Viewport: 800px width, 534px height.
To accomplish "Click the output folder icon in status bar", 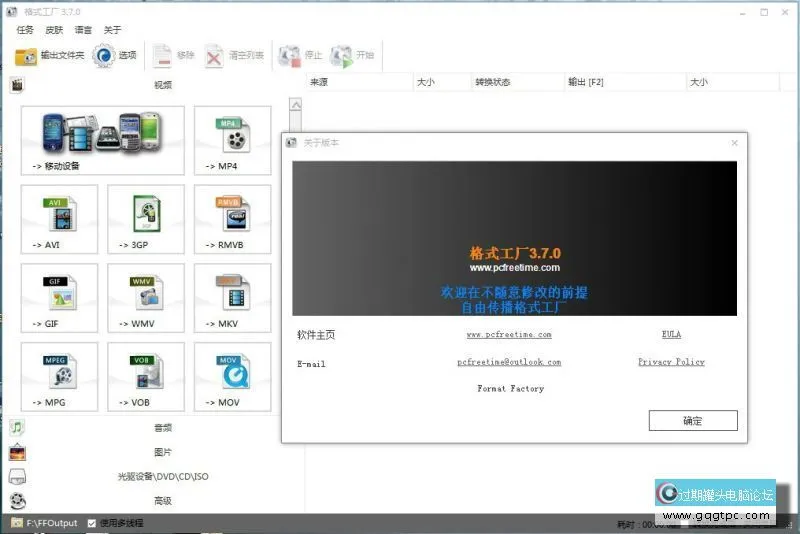I will [x=17, y=523].
